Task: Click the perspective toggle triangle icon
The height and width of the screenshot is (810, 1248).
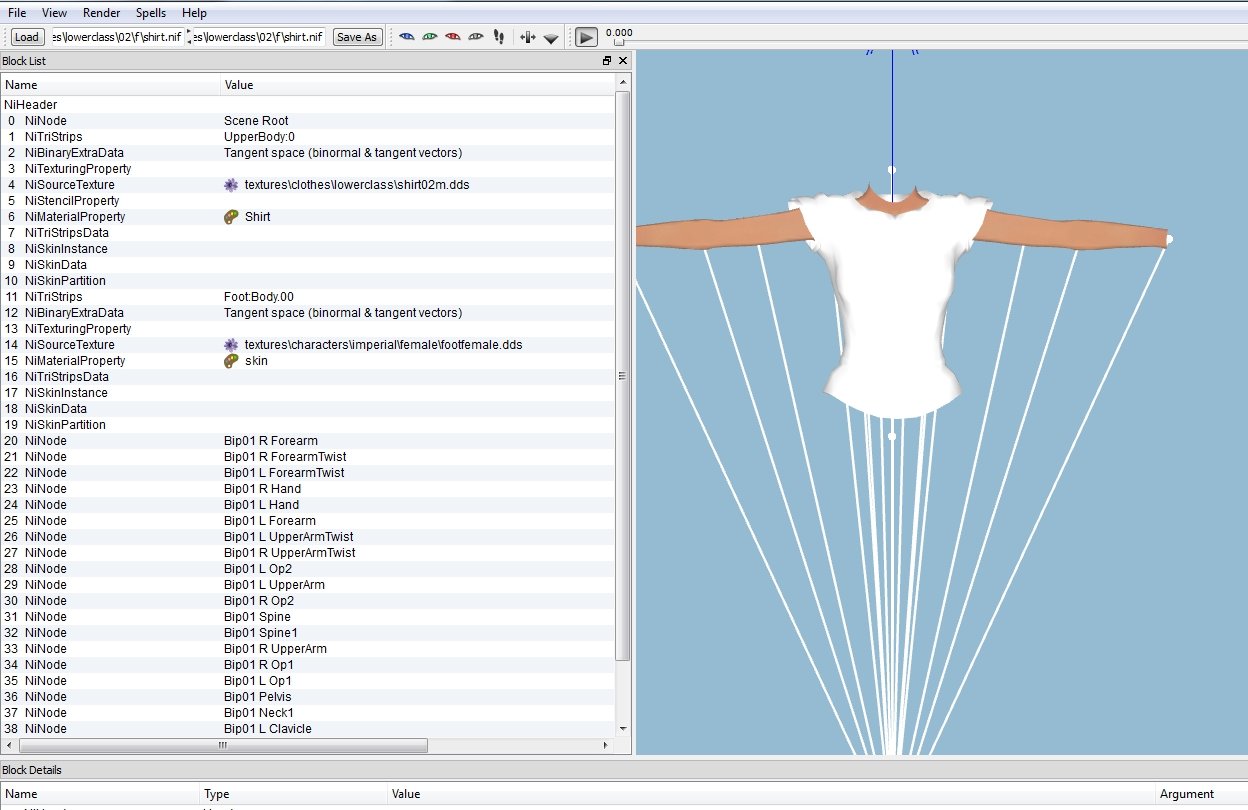Action: click(551, 38)
